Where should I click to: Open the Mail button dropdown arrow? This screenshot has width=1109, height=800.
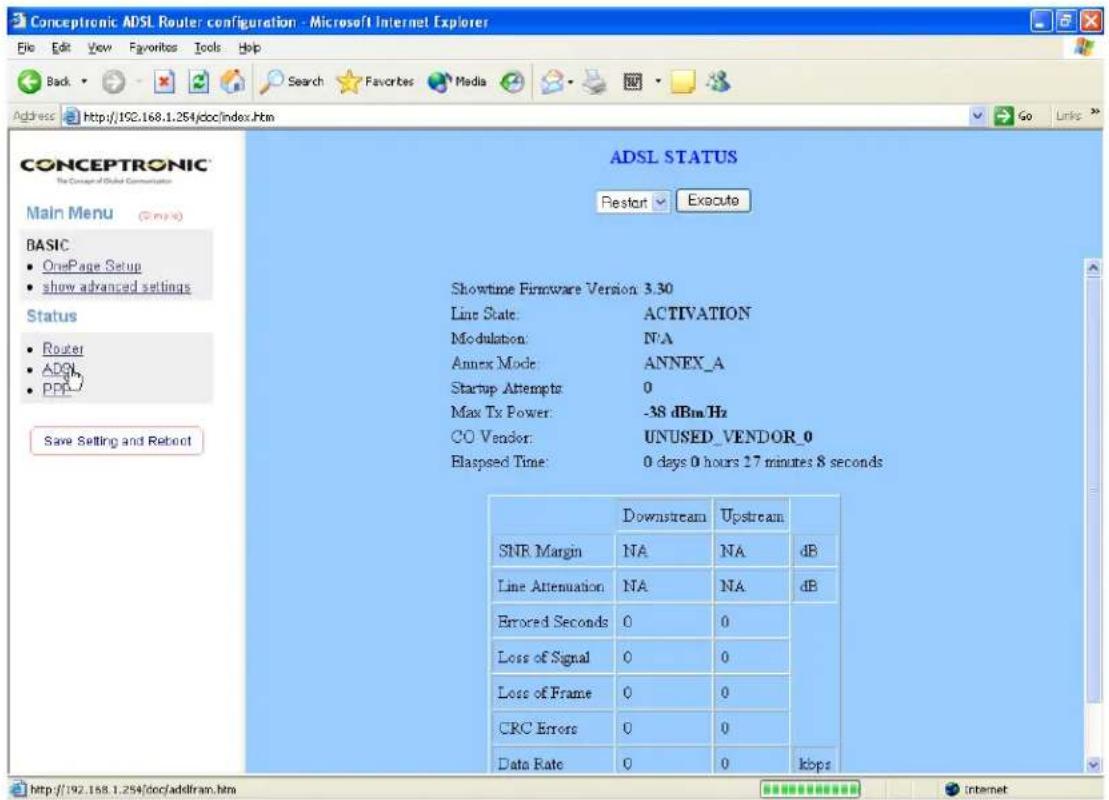pos(570,82)
